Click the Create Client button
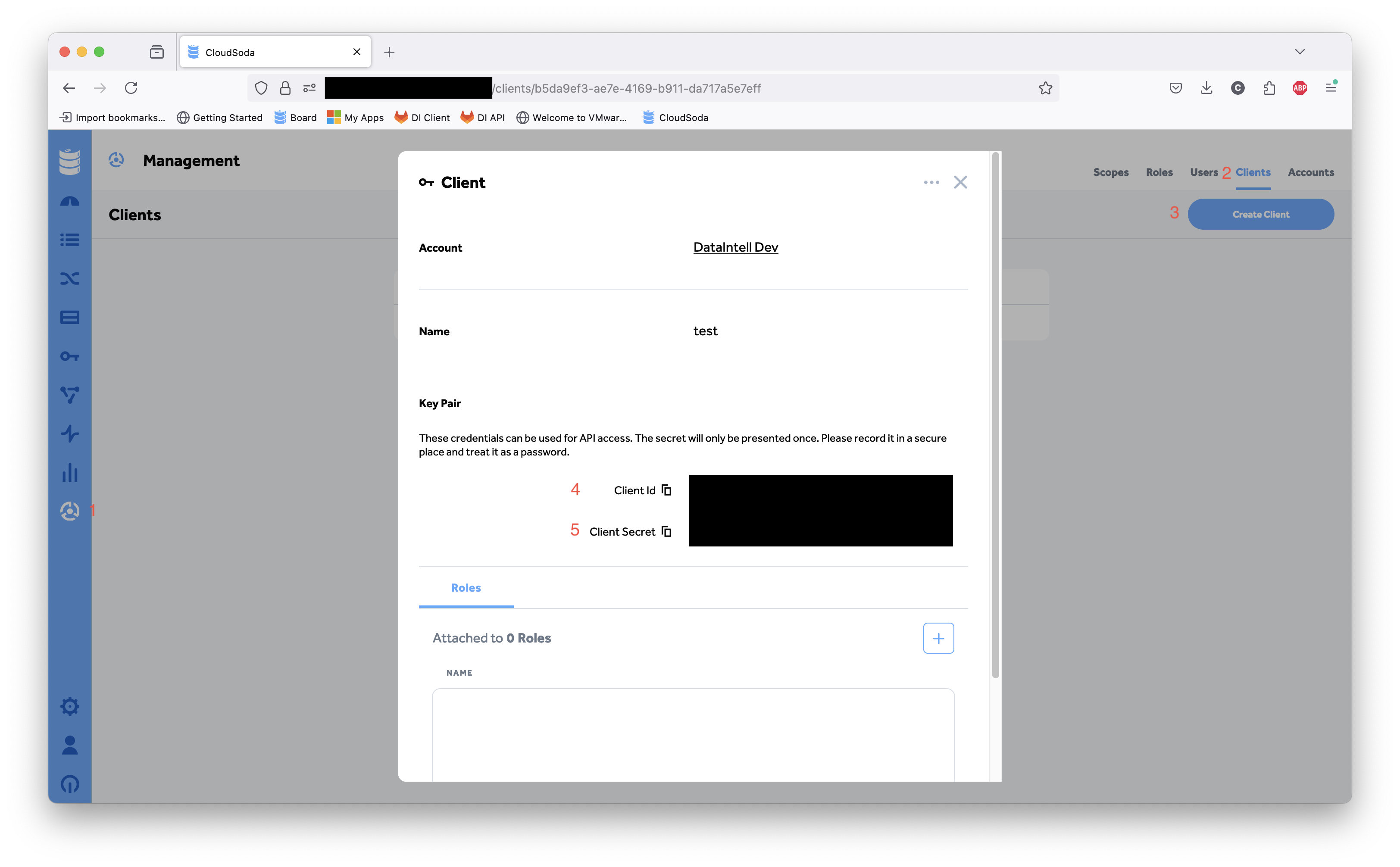 (x=1261, y=215)
